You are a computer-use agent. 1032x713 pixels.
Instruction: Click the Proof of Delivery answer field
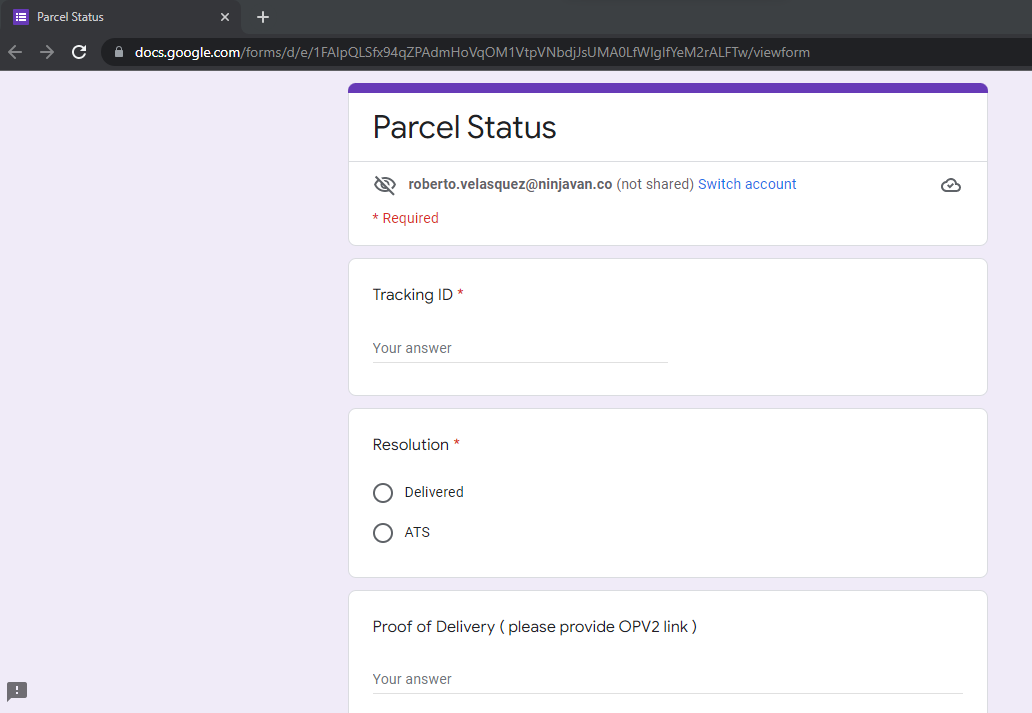(667, 680)
